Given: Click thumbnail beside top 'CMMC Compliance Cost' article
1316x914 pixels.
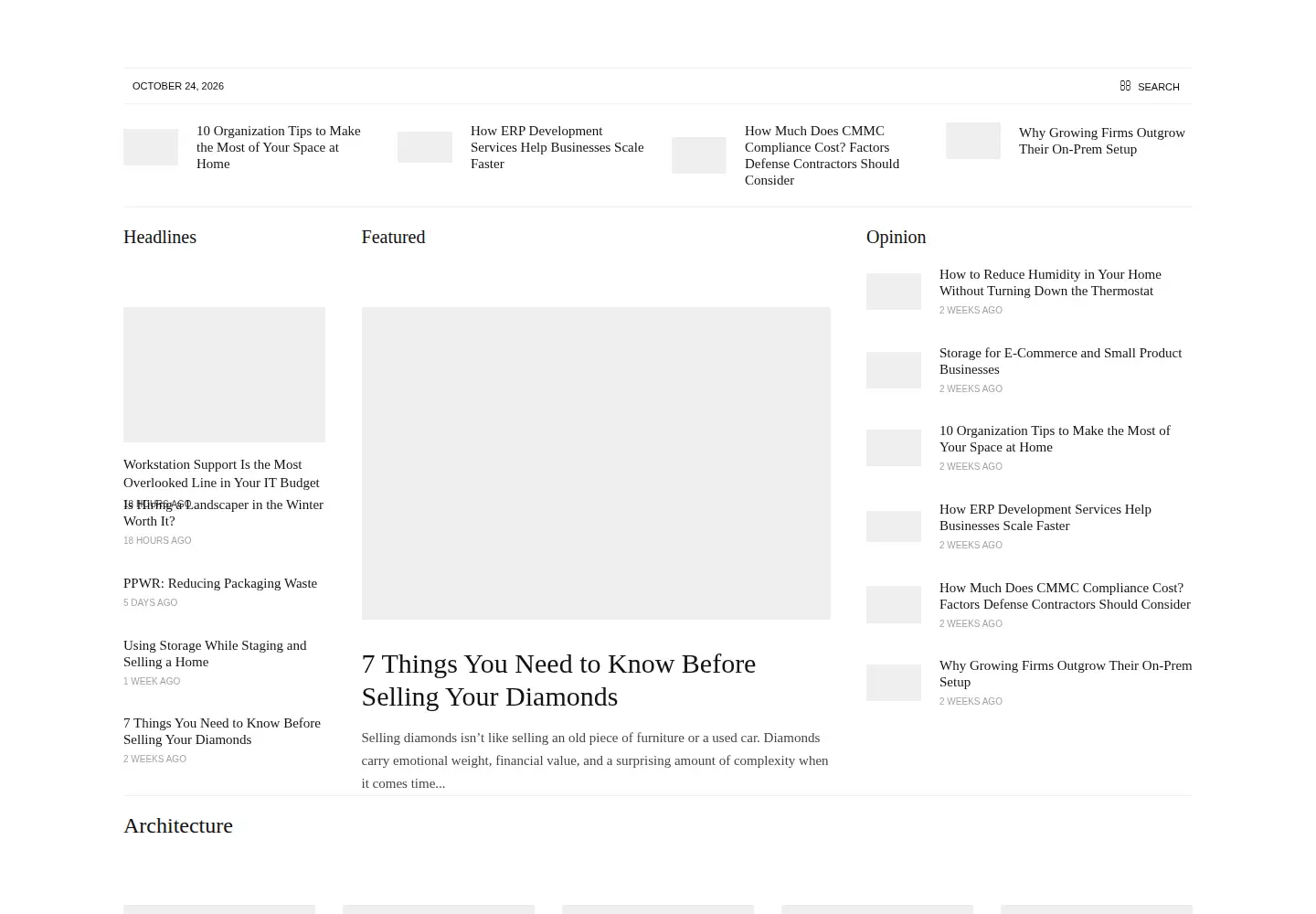Looking at the screenshot, I should pos(699,155).
